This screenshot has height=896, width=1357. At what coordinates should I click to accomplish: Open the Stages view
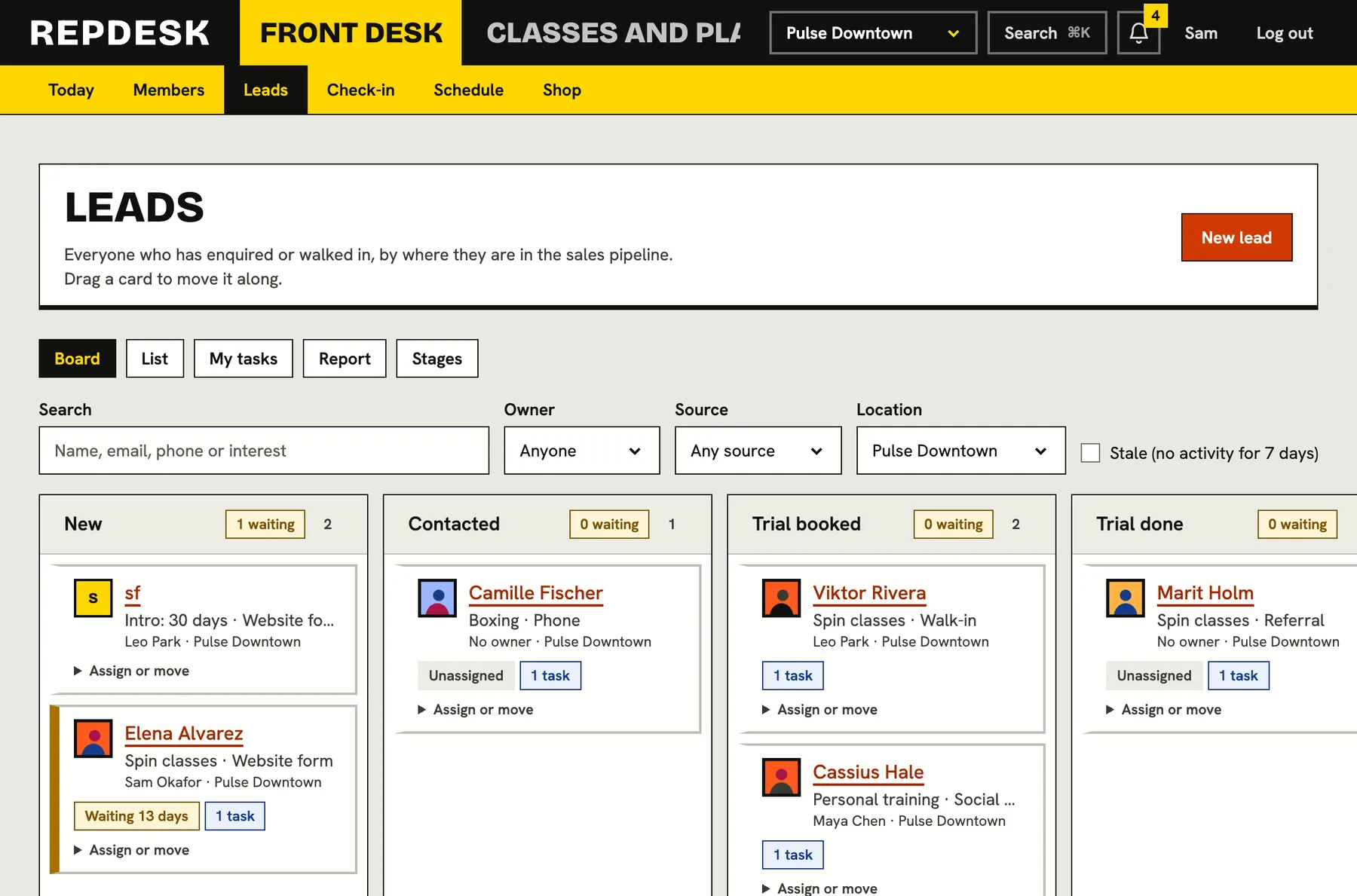[x=437, y=359]
